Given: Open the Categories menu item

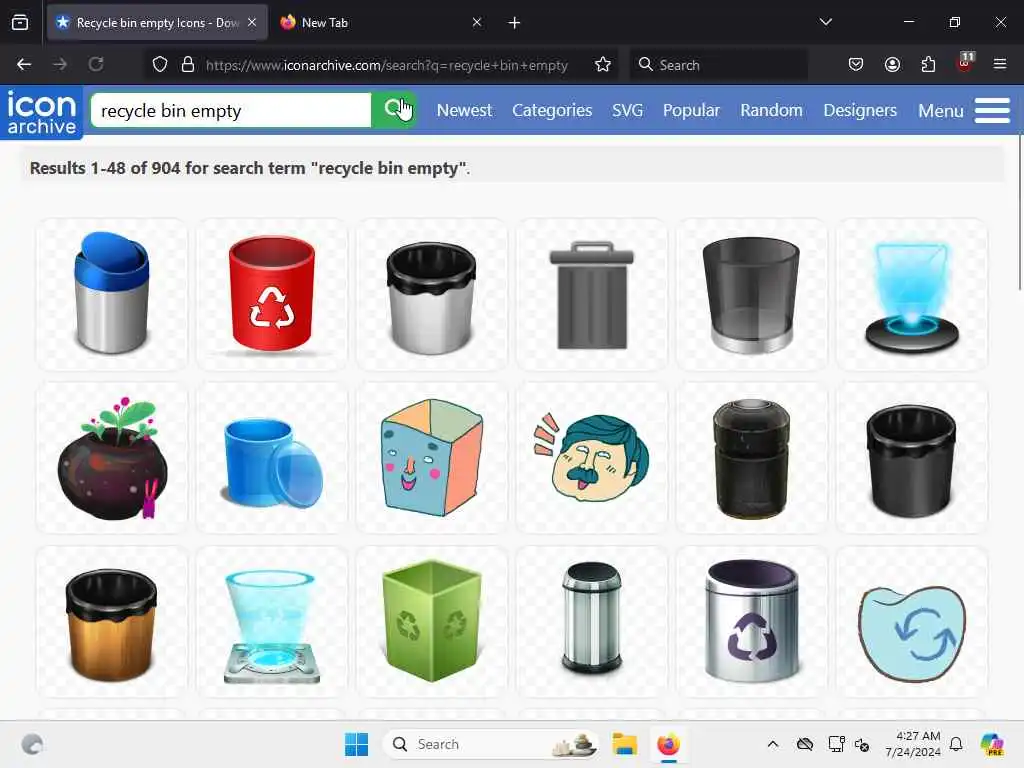Looking at the screenshot, I should 552,110.
